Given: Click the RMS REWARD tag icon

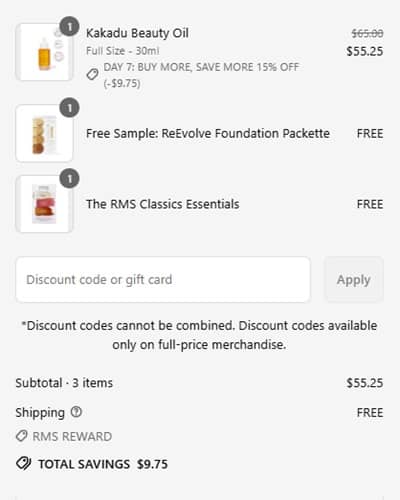Looking at the screenshot, I should (22, 436).
